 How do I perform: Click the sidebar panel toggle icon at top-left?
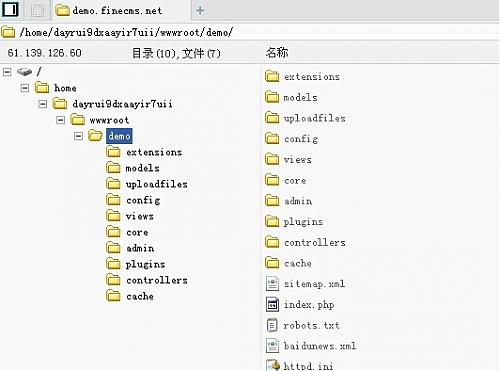(10, 9)
